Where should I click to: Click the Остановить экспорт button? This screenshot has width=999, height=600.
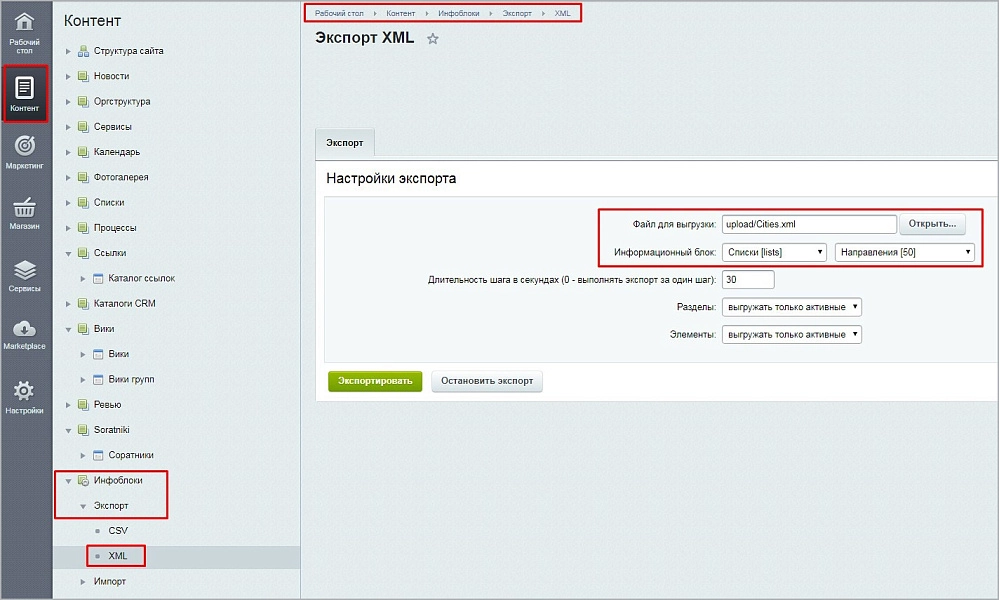click(487, 381)
